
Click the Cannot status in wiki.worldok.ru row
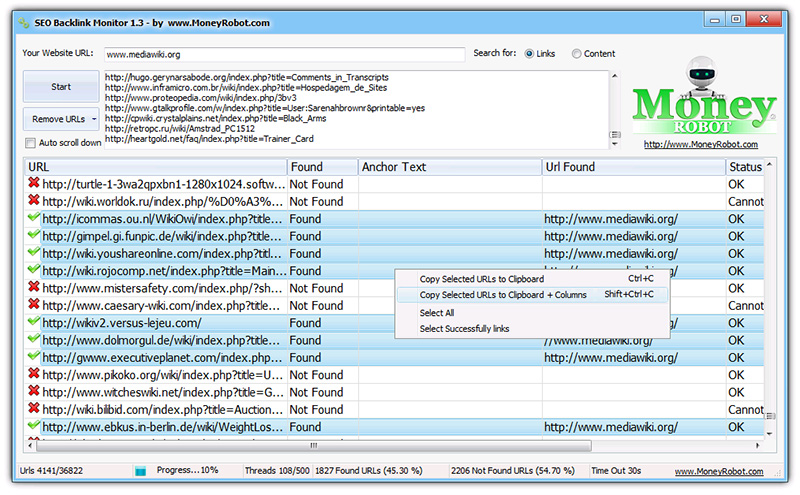745,202
